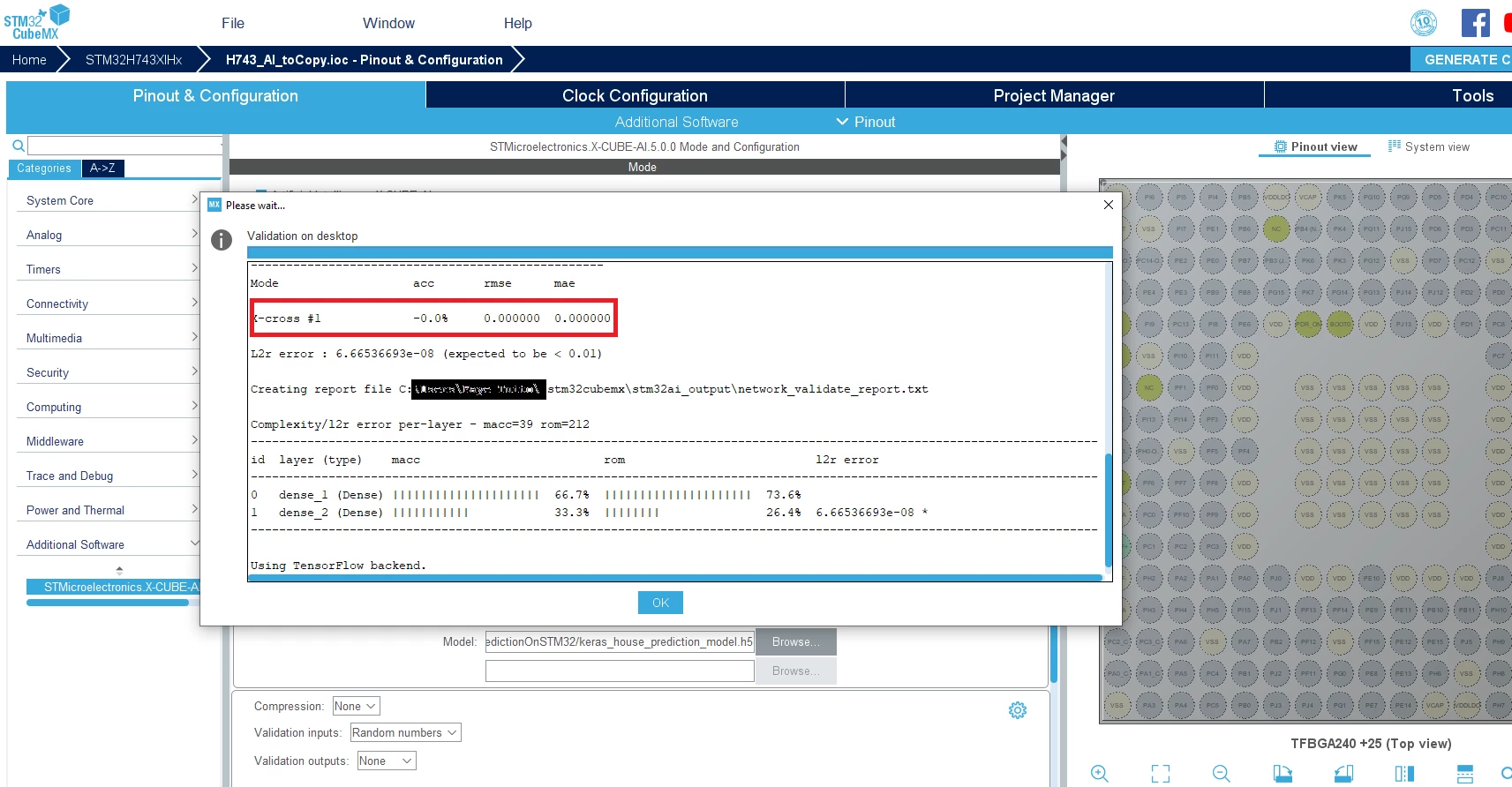Switch the peripheral list to A->Z
This screenshot has width=1512, height=787.
[102, 168]
